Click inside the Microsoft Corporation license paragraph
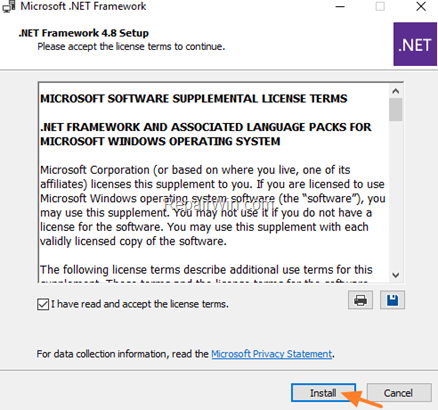 pos(213,205)
